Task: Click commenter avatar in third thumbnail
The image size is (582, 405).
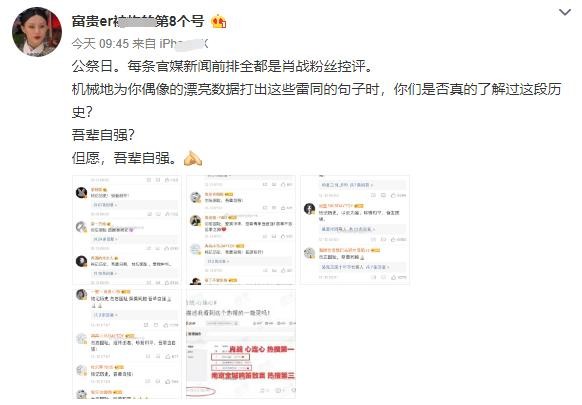Action: click(309, 209)
